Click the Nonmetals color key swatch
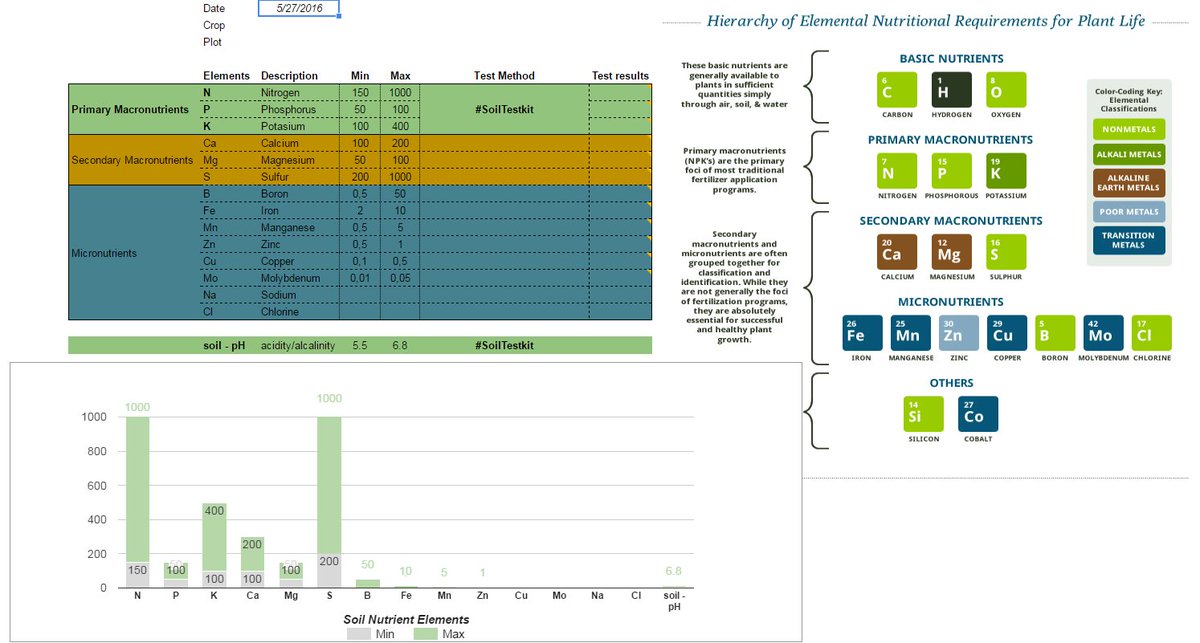This screenshot has width=1200, height=643. (x=1128, y=129)
